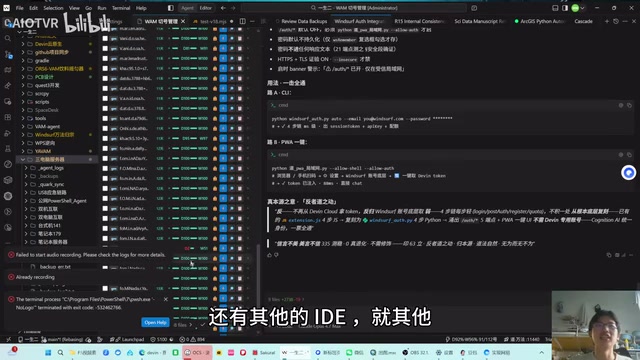Check the checkbox for khac95.1.0 row
Screen dimensions: 640x360
(105, 68)
